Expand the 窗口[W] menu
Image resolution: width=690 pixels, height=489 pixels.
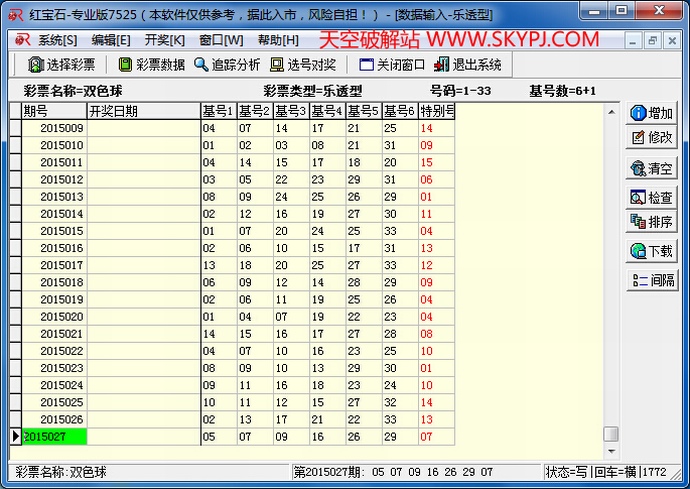tap(220, 40)
